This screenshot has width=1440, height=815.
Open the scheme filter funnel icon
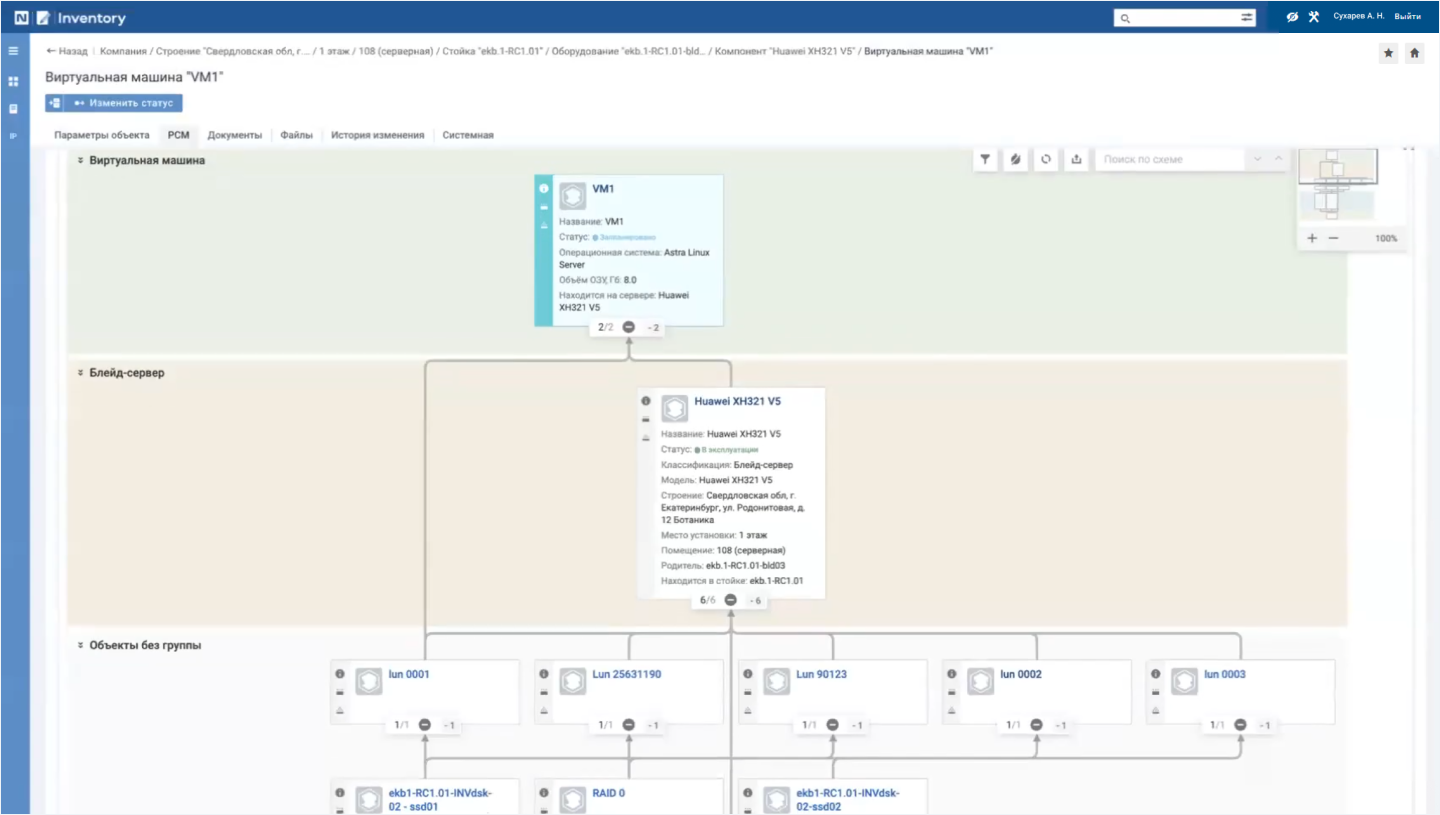985,159
